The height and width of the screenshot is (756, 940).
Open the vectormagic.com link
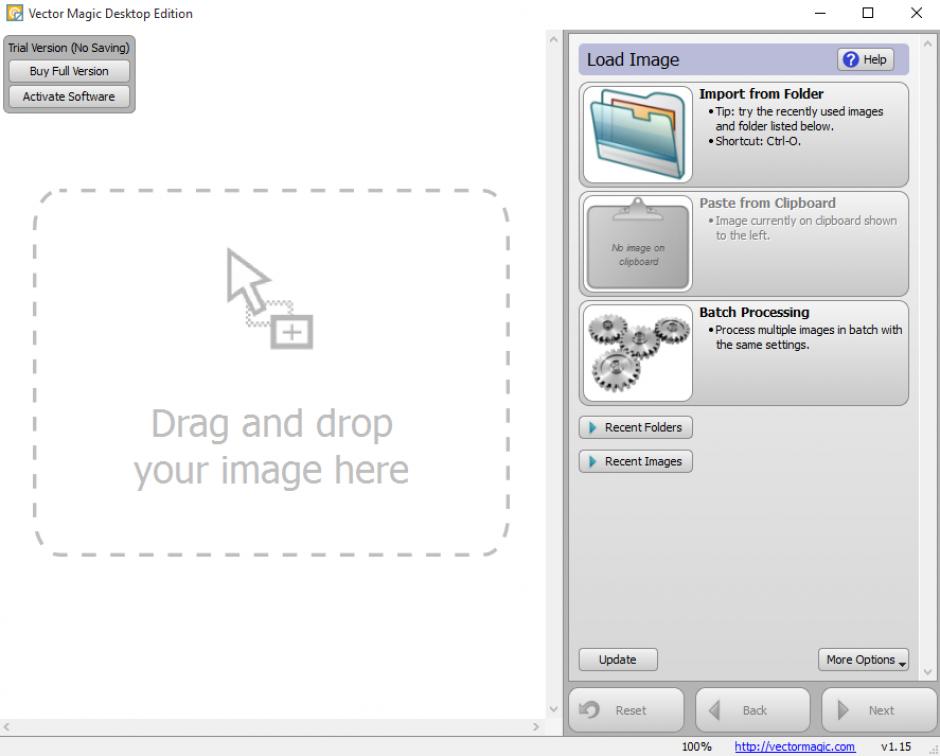(x=794, y=747)
